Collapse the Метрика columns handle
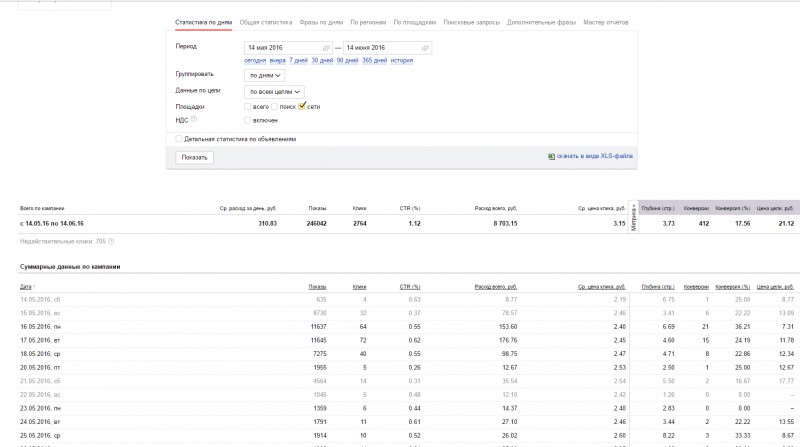The width and height of the screenshot is (800, 447). coord(634,217)
